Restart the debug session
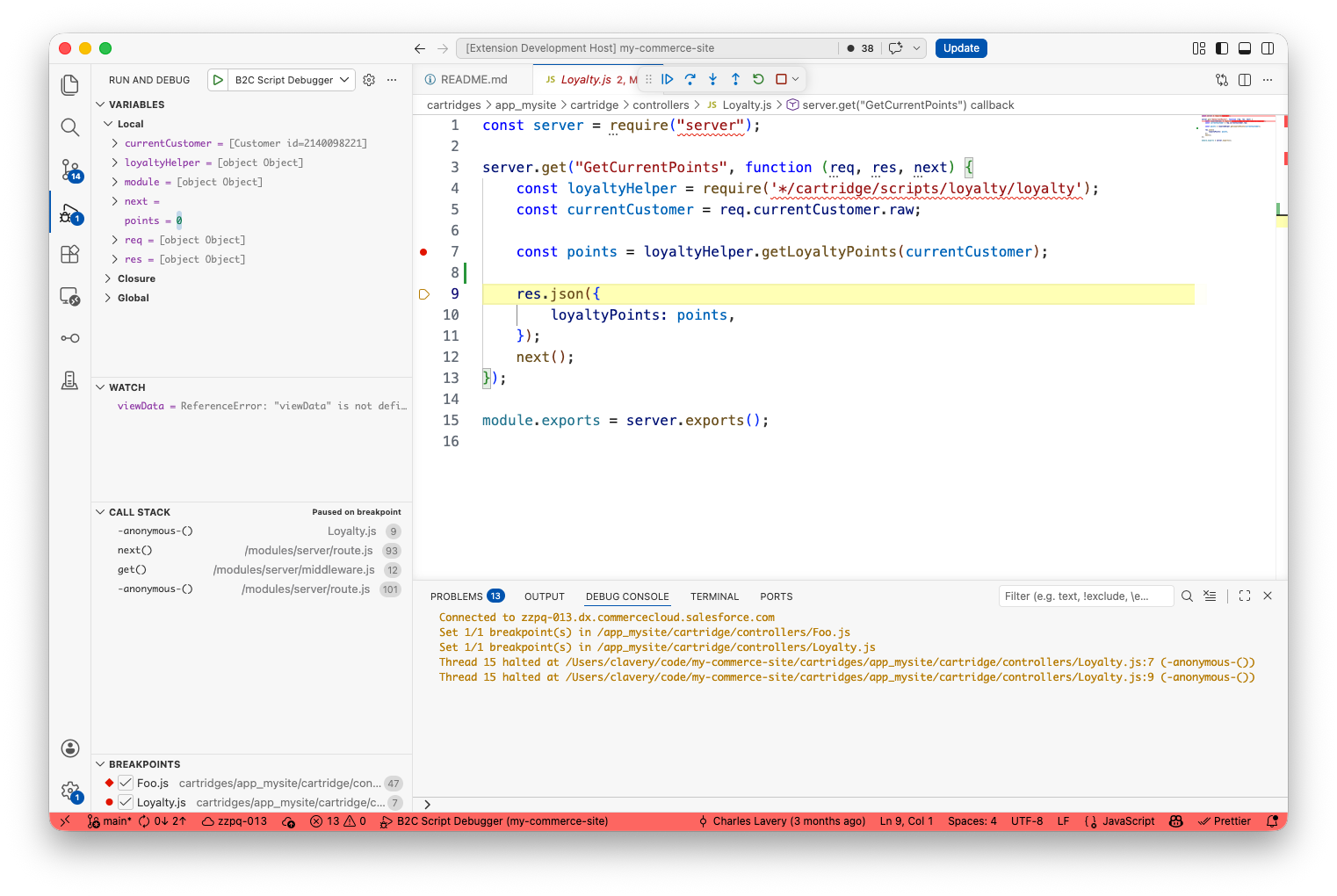 point(759,79)
